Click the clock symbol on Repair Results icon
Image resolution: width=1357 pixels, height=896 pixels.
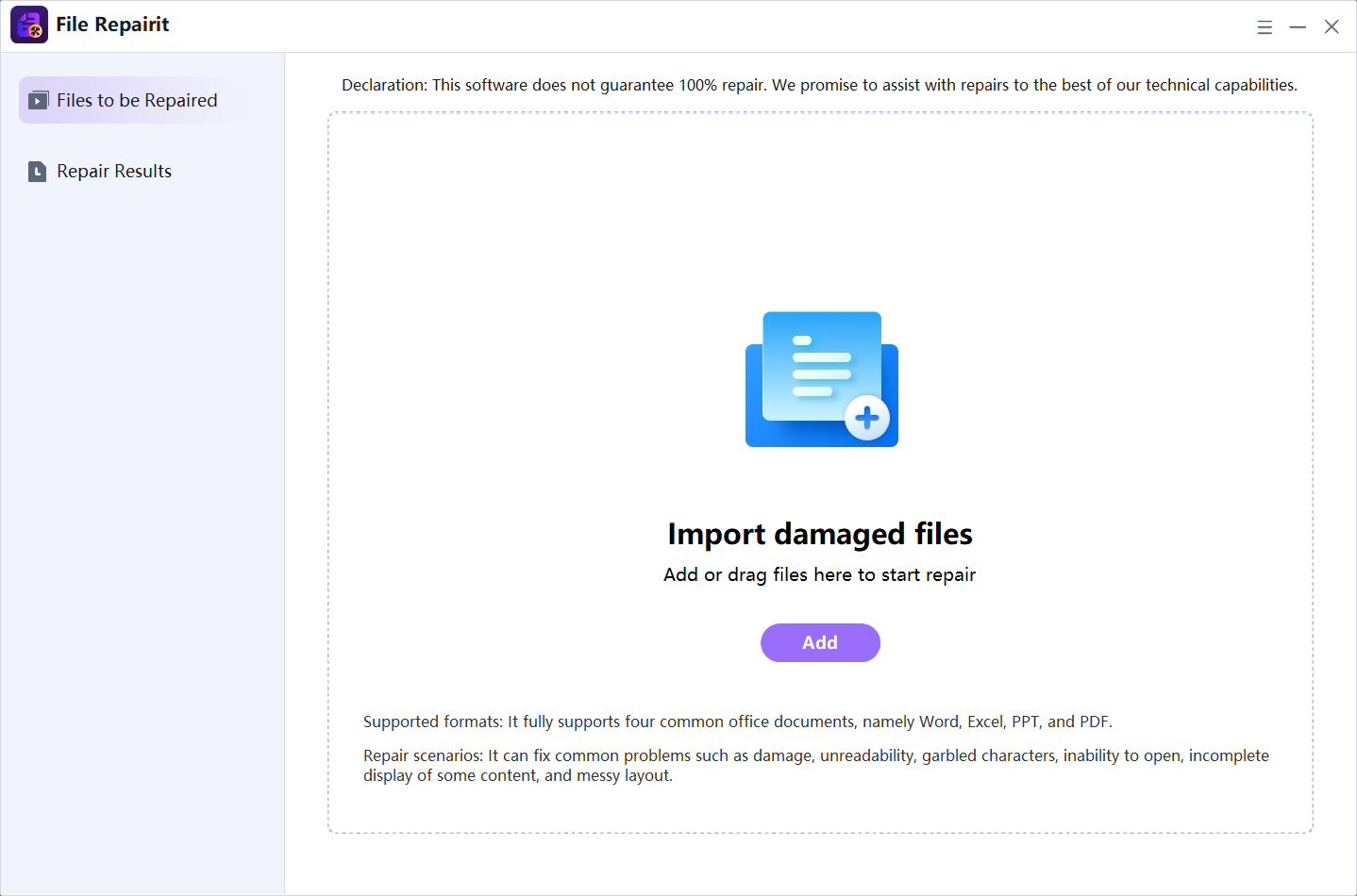(38, 171)
